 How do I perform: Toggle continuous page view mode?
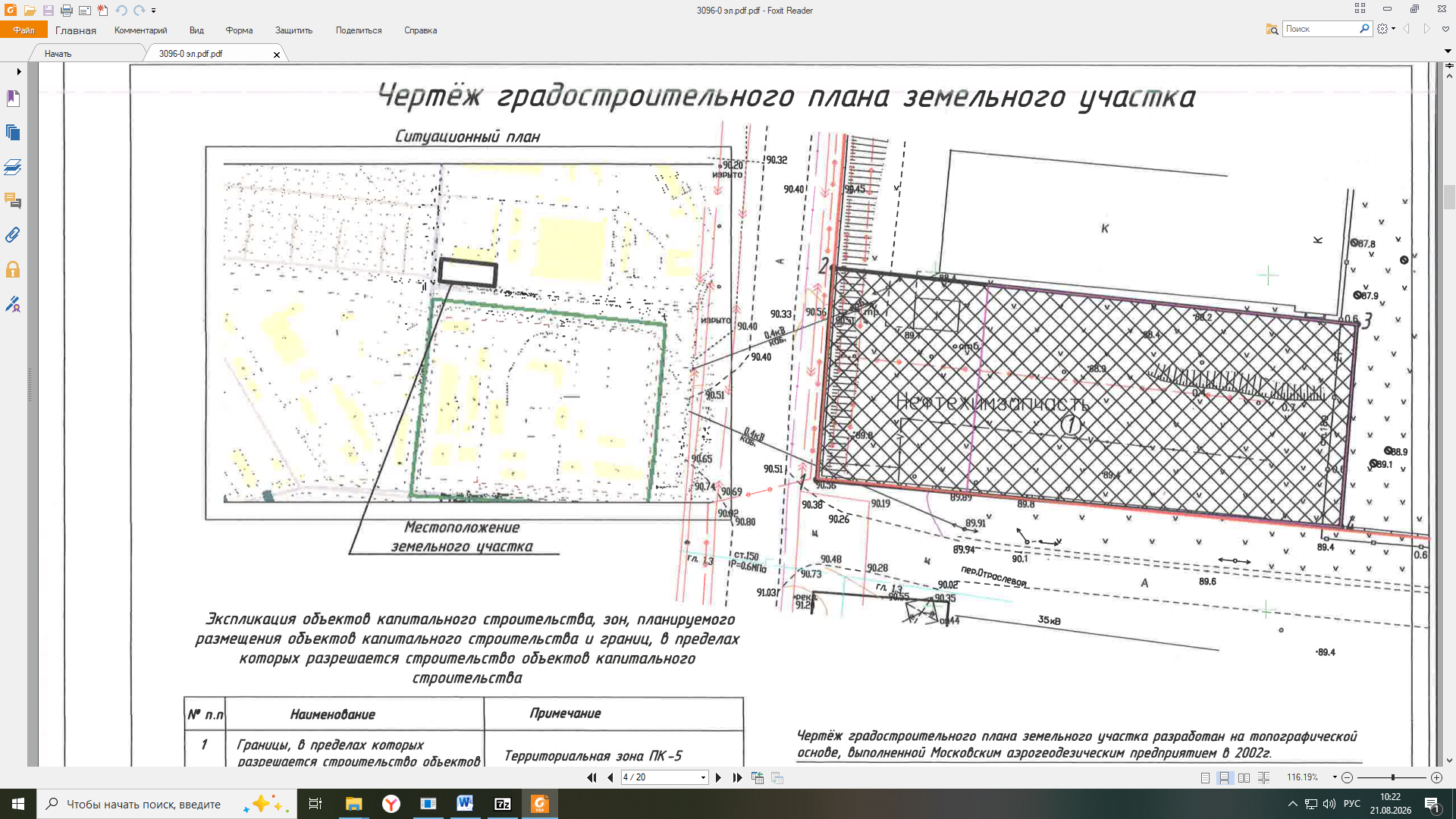click(1224, 777)
